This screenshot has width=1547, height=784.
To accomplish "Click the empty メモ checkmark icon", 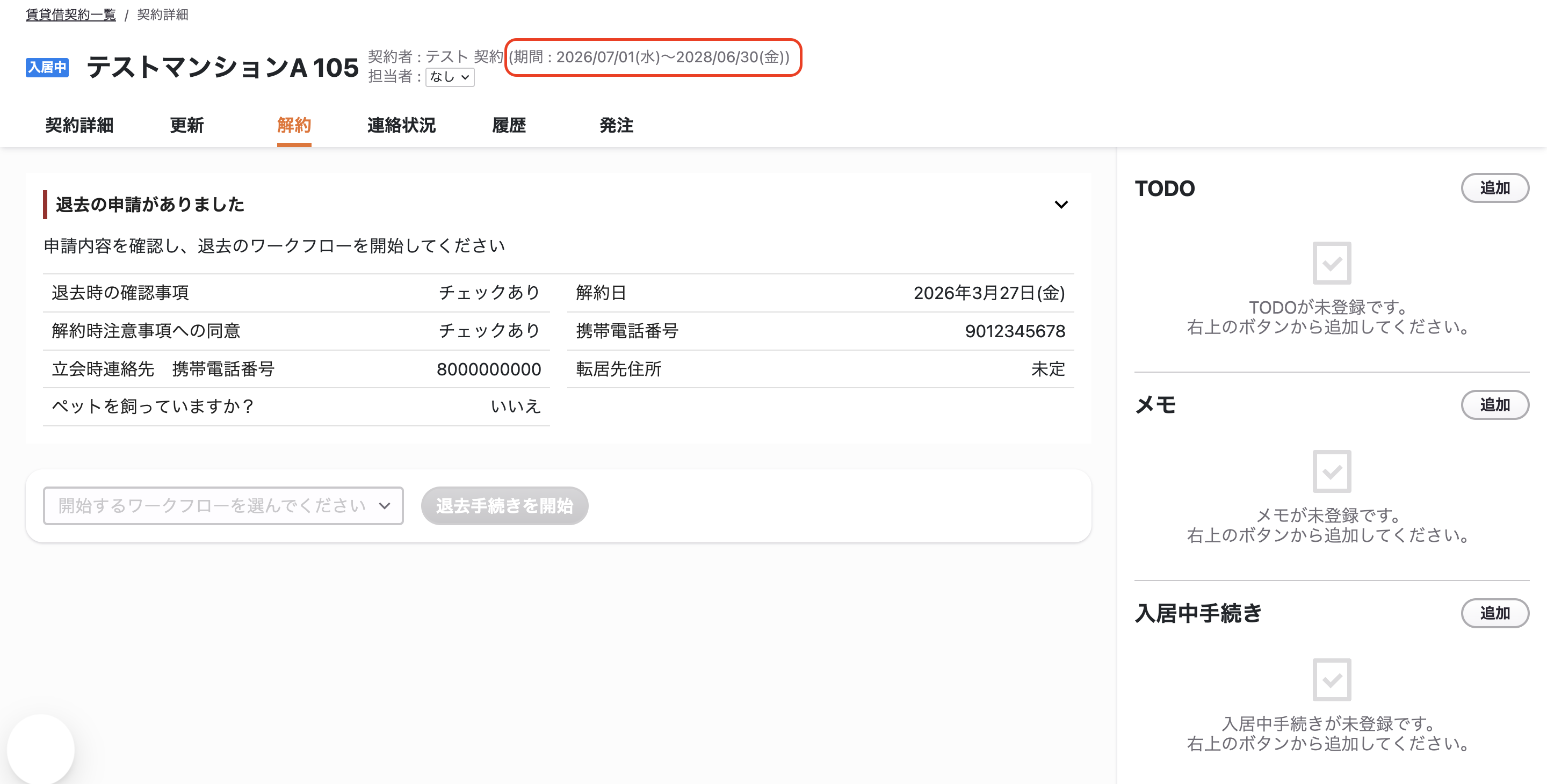I will pyautogui.click(x=1332, y=471).
